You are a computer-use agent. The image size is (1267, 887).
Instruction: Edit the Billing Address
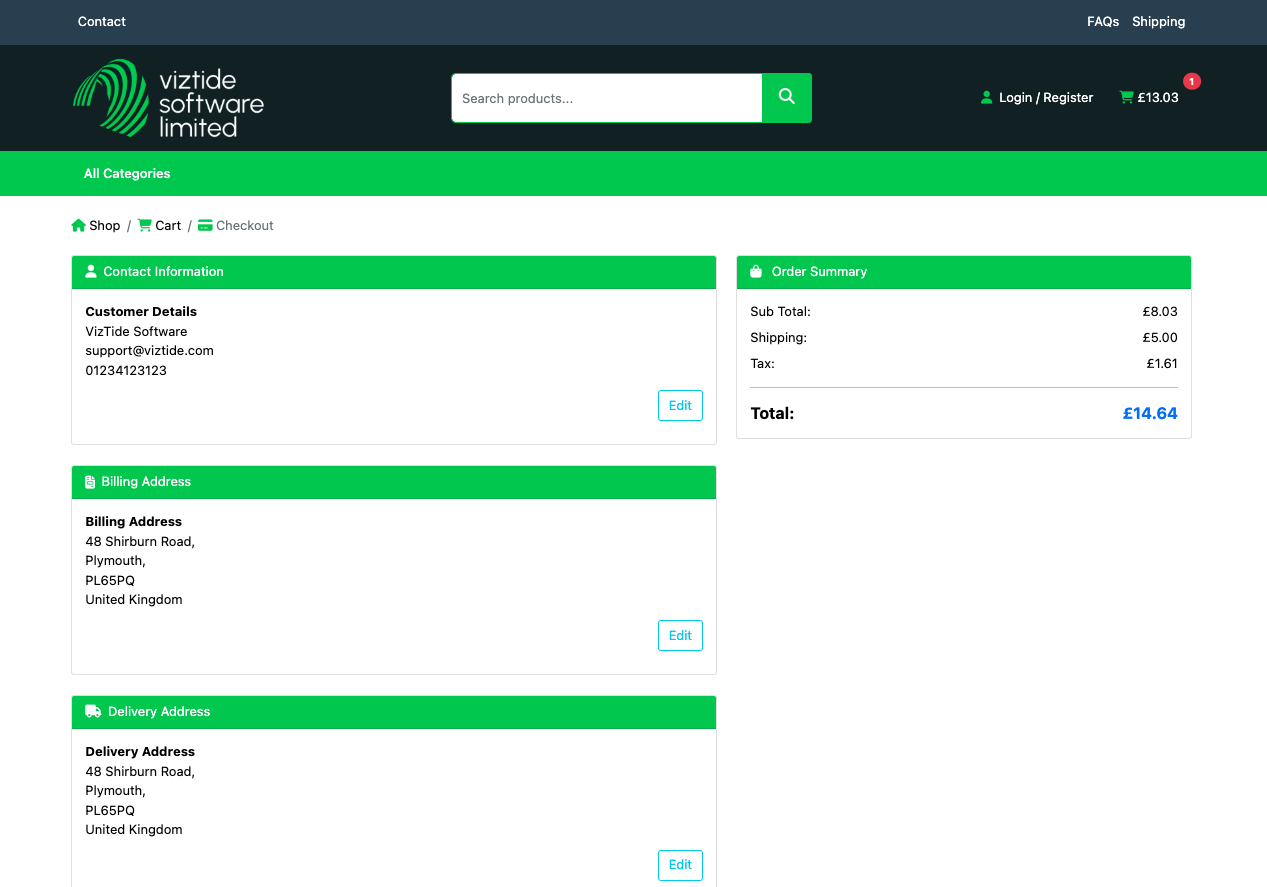pos(680,636)
